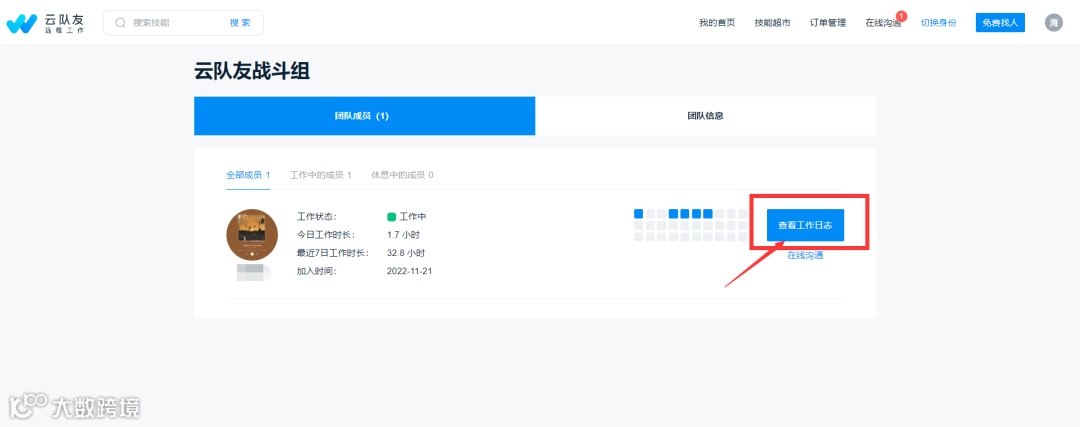Click the 免费找人 button
1080x427 pixels.
click(1000, 23)
